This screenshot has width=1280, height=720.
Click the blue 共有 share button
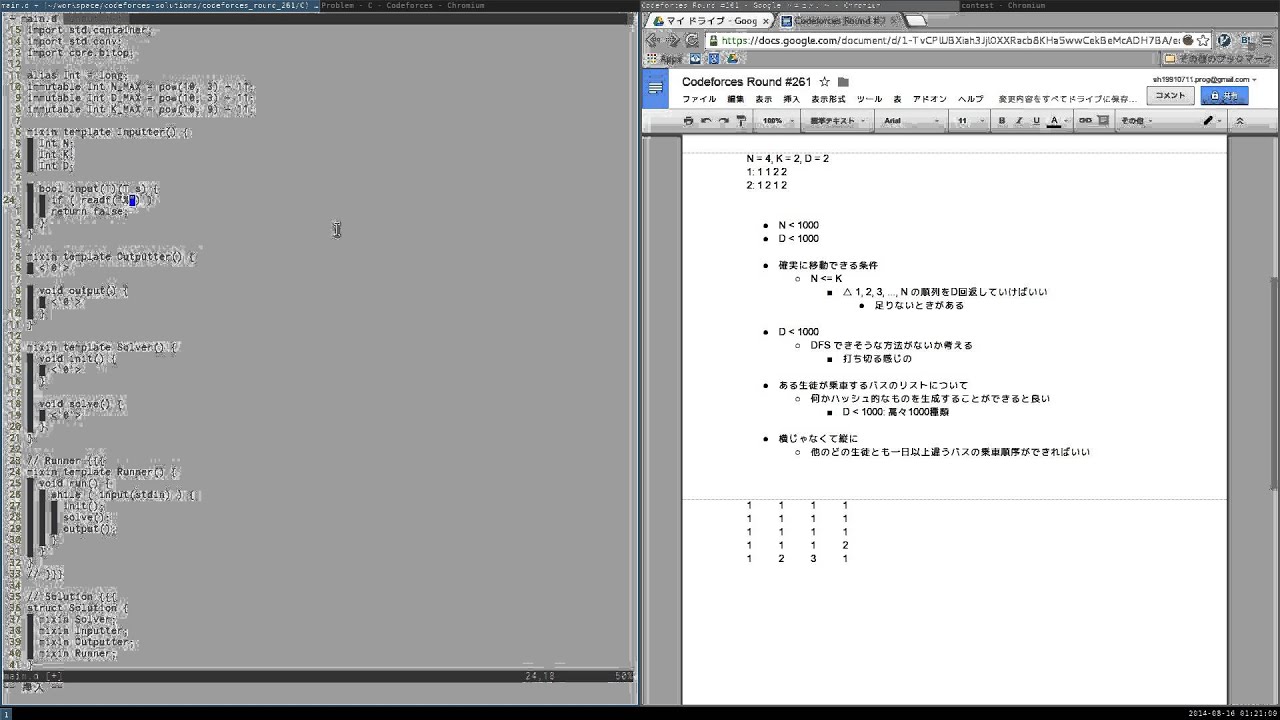coord(1224,96)
